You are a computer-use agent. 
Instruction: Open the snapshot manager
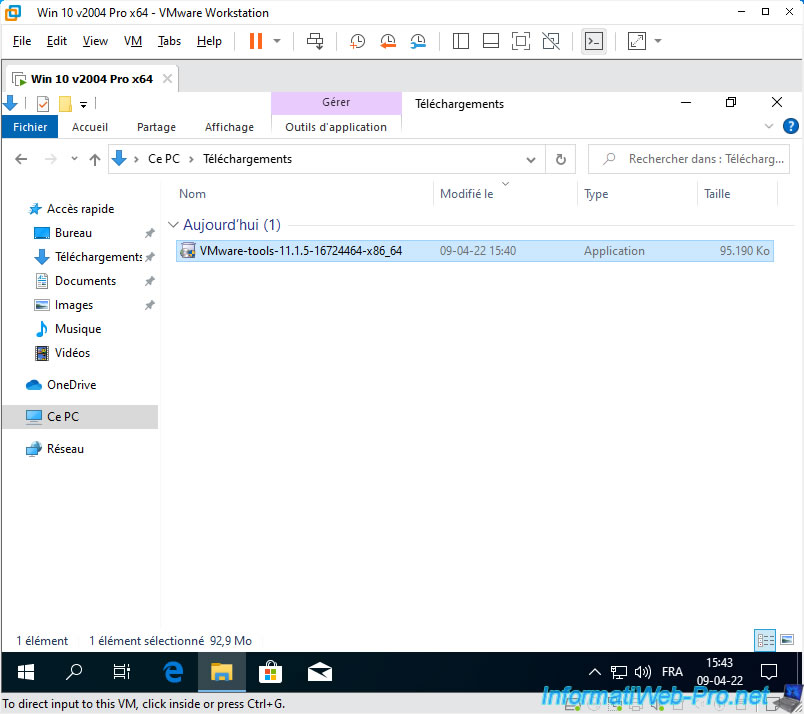[418, 41]
